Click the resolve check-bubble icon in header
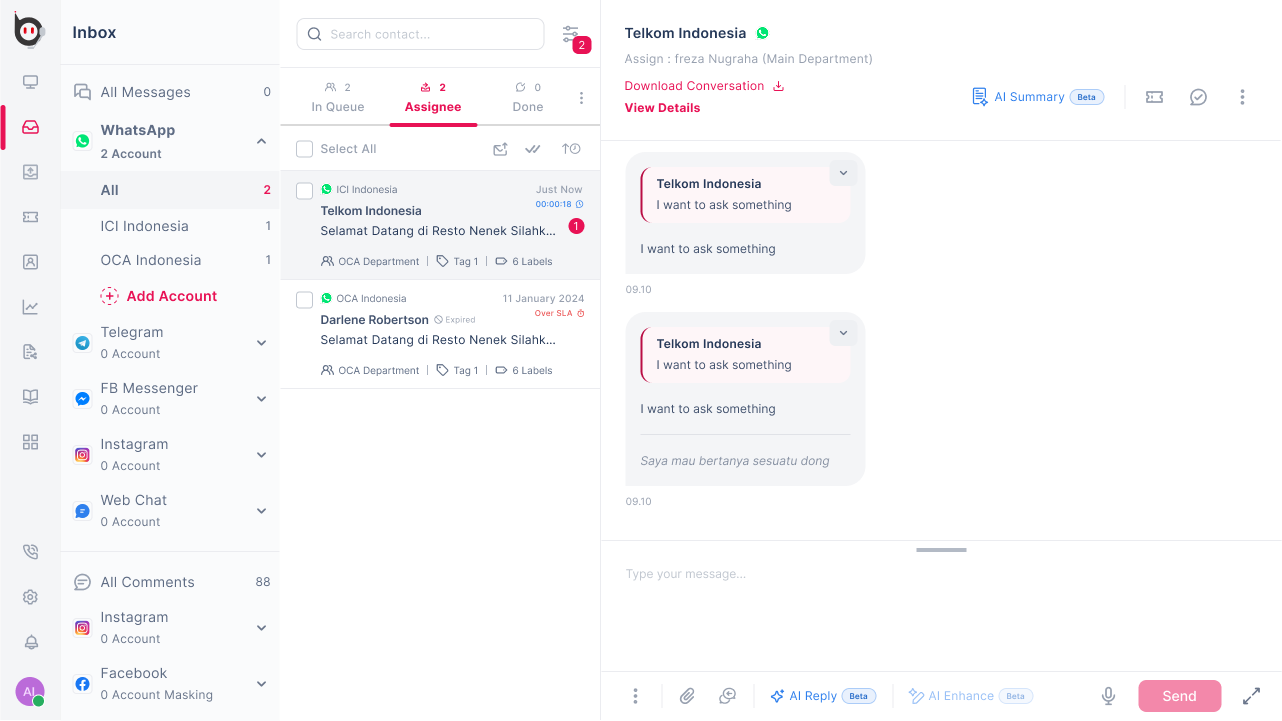Screen dimensions: 1282x721 pyautogui.click(x=1198, y=97)
